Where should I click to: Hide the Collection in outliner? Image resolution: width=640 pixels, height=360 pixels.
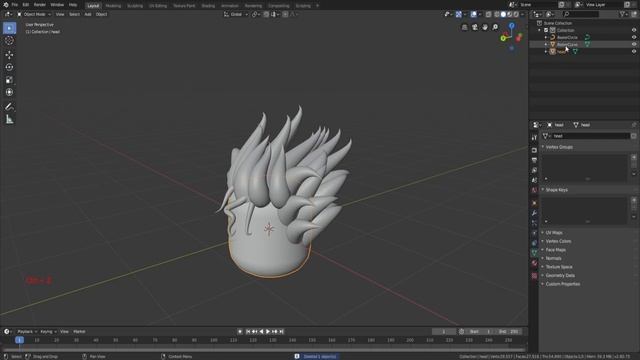pos(634,30)
